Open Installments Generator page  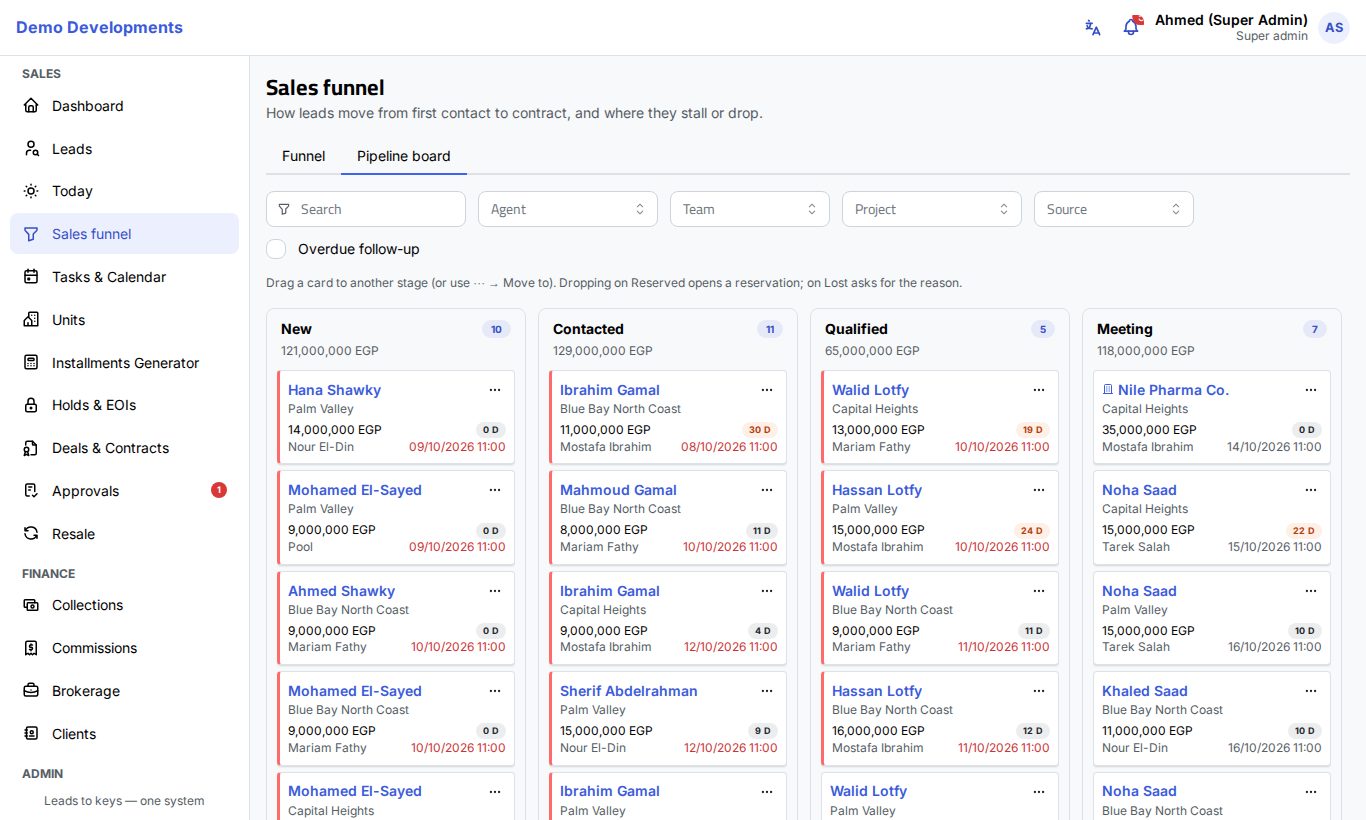[124, 363]
